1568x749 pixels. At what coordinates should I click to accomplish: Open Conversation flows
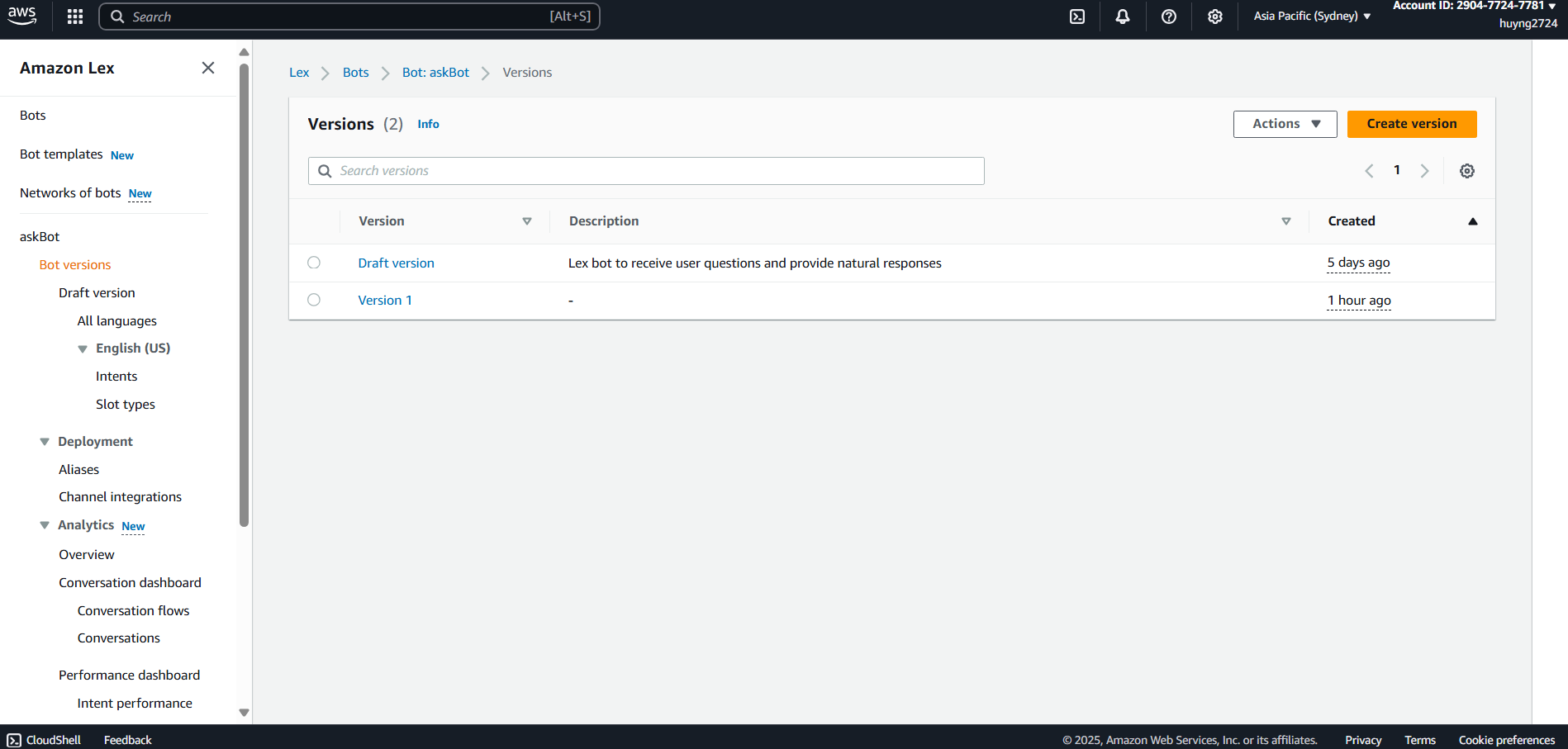(x=134, y=611)
